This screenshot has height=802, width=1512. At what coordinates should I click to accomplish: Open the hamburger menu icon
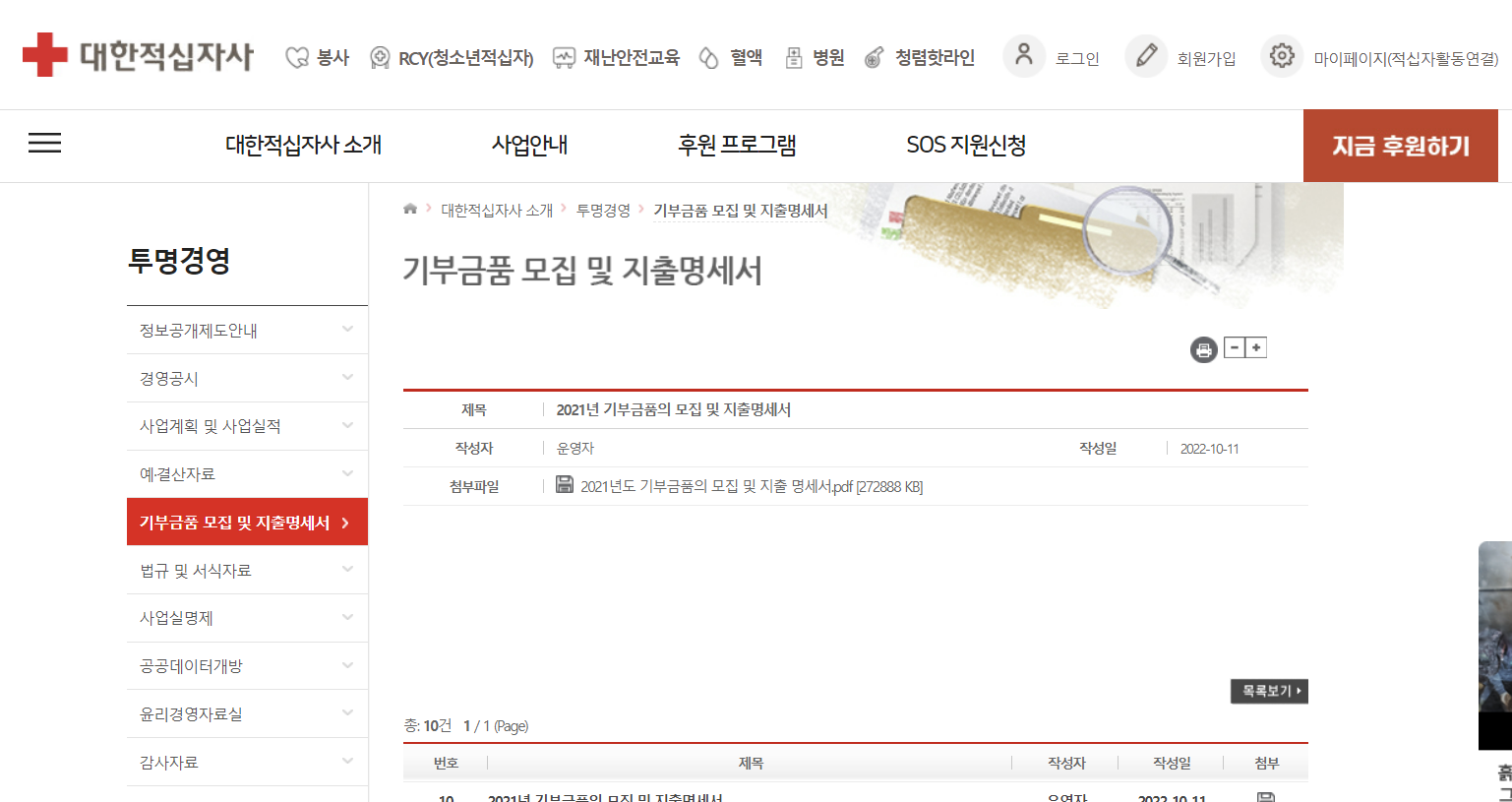tap(44, 144)
